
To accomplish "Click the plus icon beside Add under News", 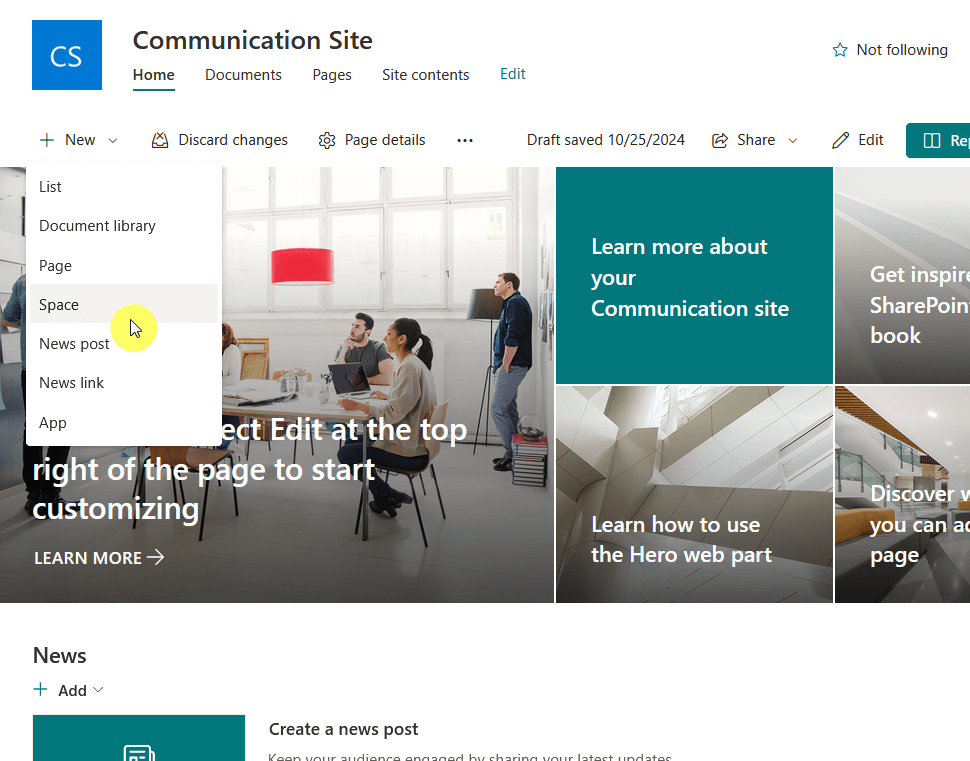I will tap(40, 689).
